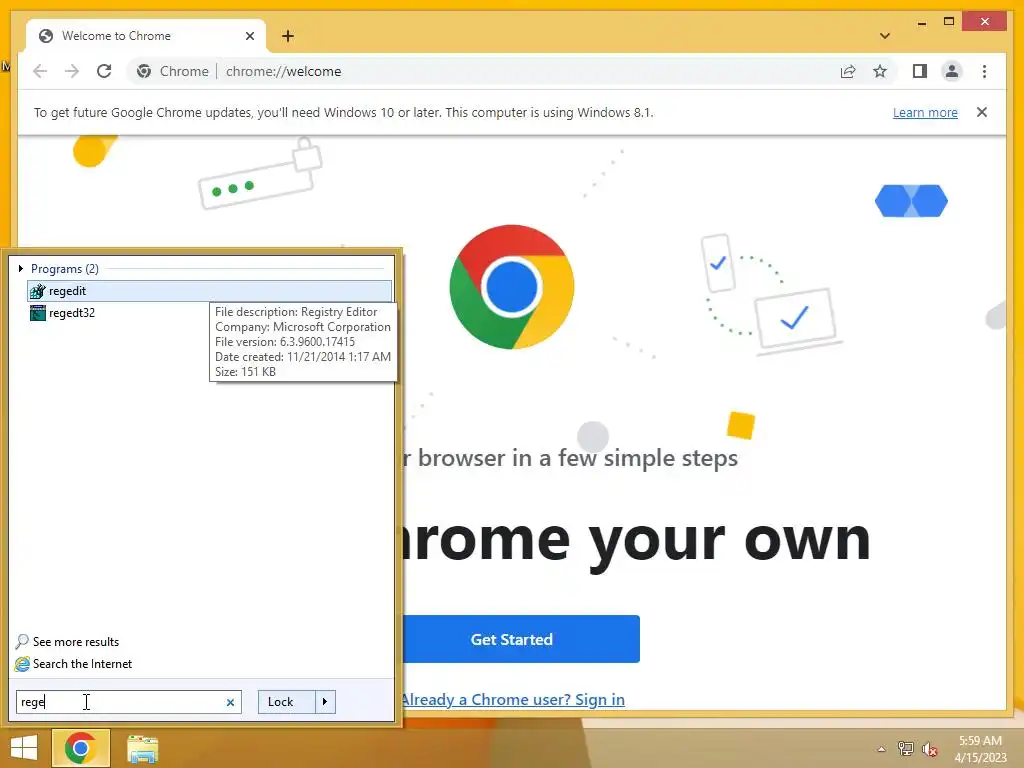Open the Windows Start button

coord(24,748)
